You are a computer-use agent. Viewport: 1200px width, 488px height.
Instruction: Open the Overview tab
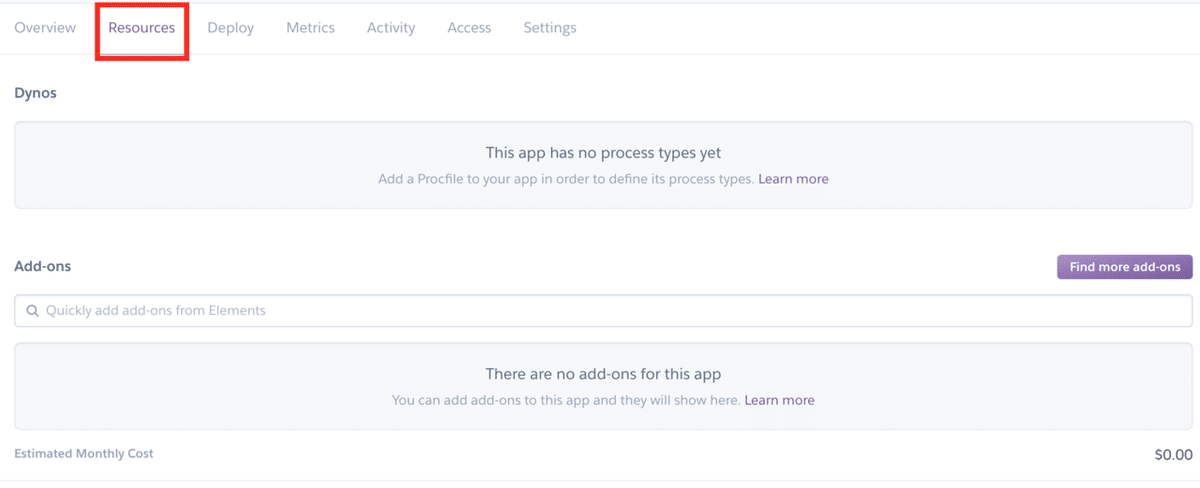(x=45, y=28)
